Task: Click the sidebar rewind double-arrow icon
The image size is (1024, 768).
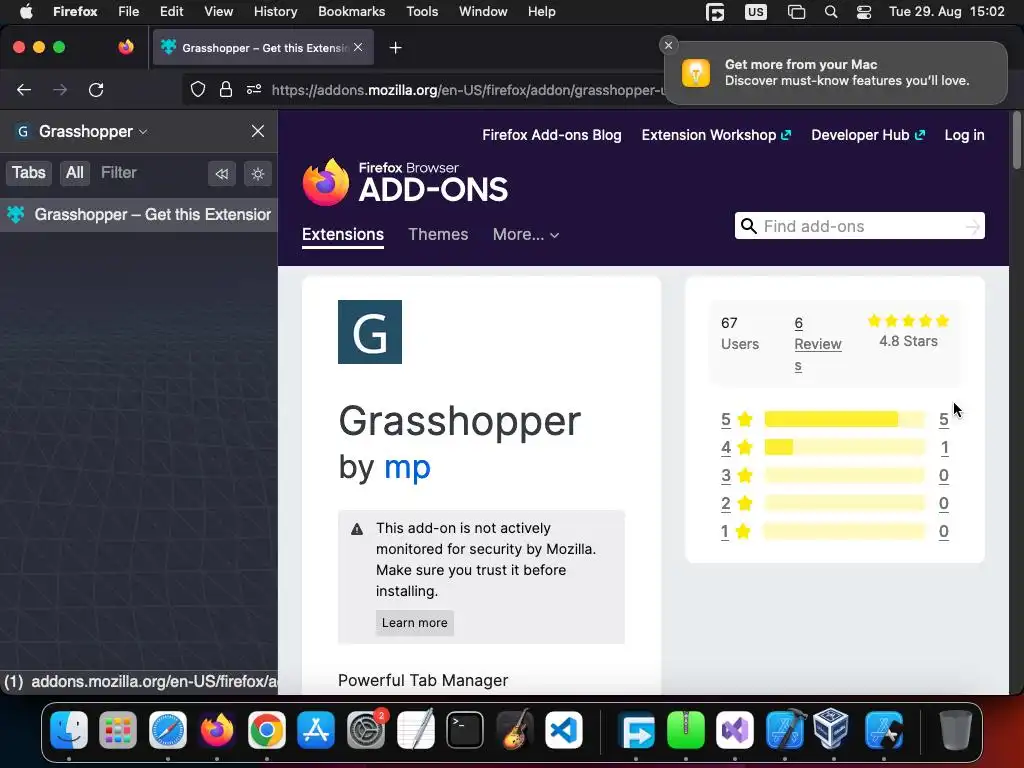Action: (x=222, y=174)
